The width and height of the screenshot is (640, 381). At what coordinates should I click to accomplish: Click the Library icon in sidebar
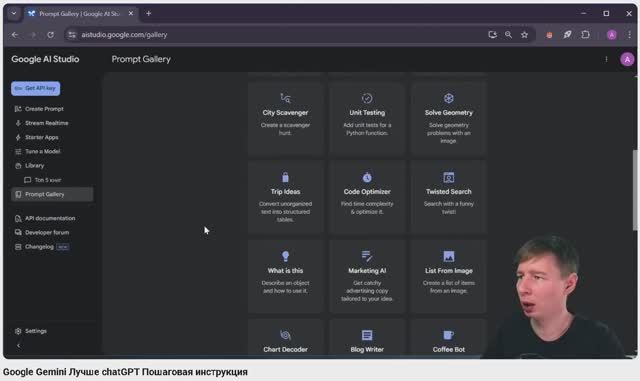point(18,166)
